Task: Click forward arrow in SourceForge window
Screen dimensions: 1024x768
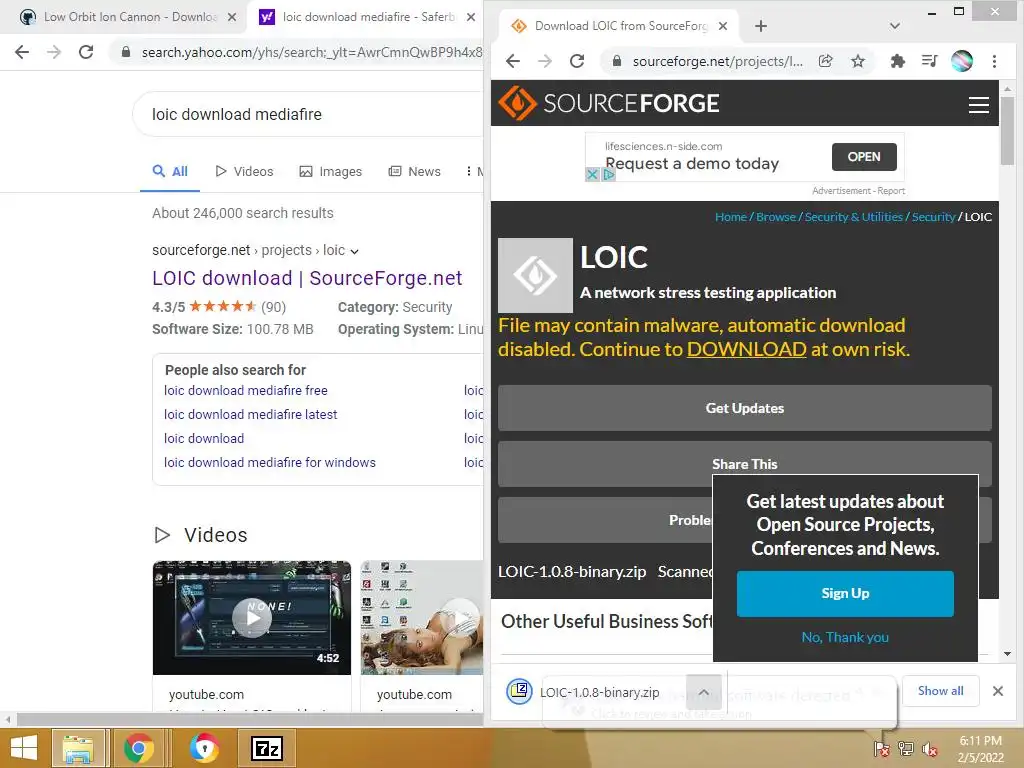Action: tap(545, 61)
